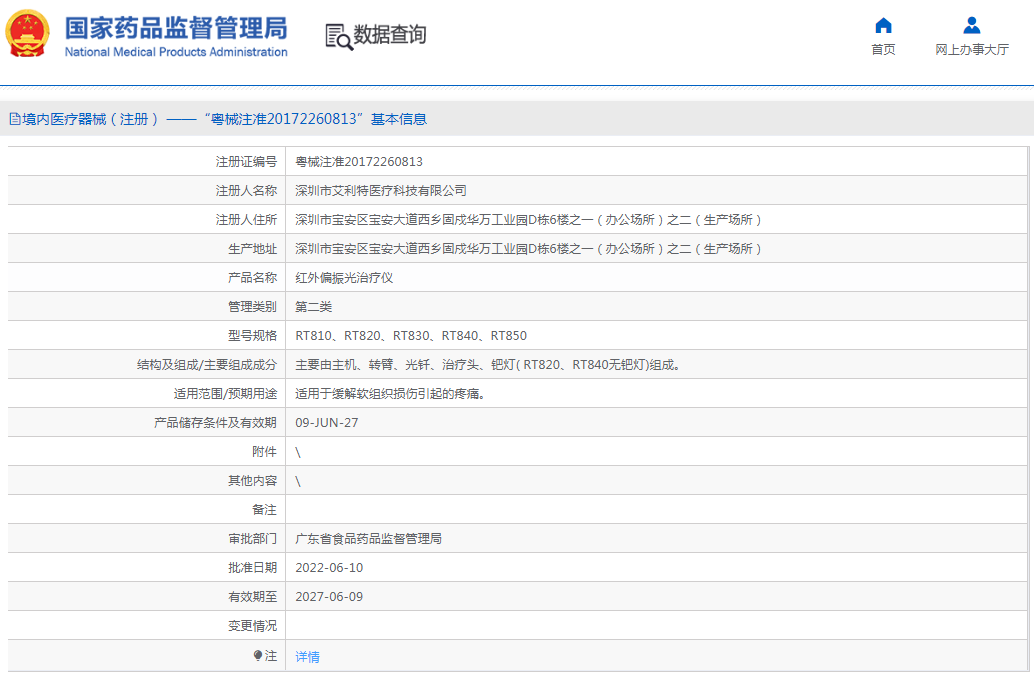Select registration number 粤械注准20172260813 in table
The image size is (1034, 675).
click(x=359, y=161)
